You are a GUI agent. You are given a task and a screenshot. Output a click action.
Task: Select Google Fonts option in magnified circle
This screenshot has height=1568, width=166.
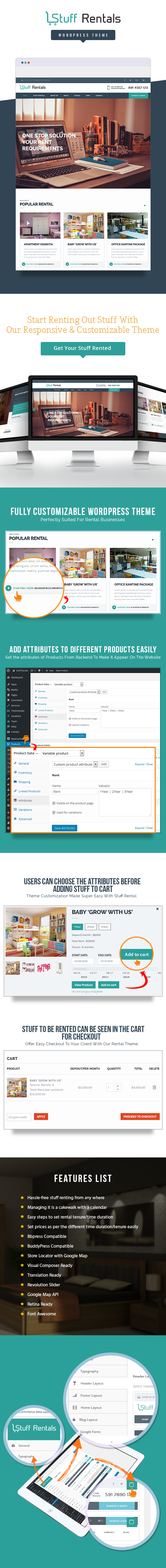pyautogui.click(x=90, y=1432)
